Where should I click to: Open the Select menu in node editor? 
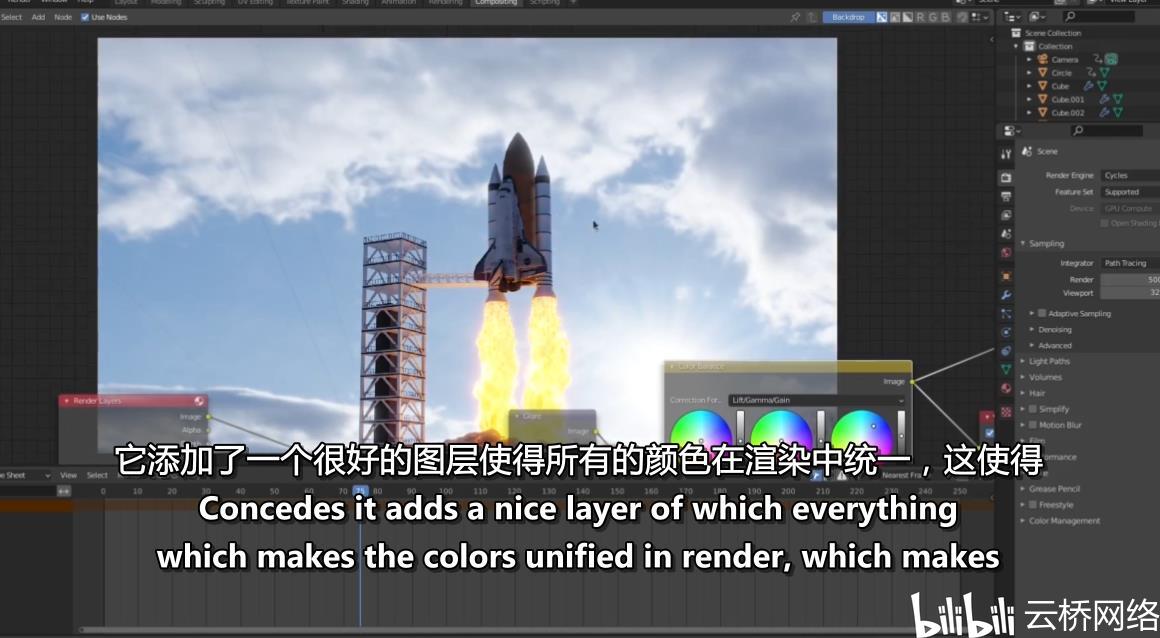click(x=11, y=17)
